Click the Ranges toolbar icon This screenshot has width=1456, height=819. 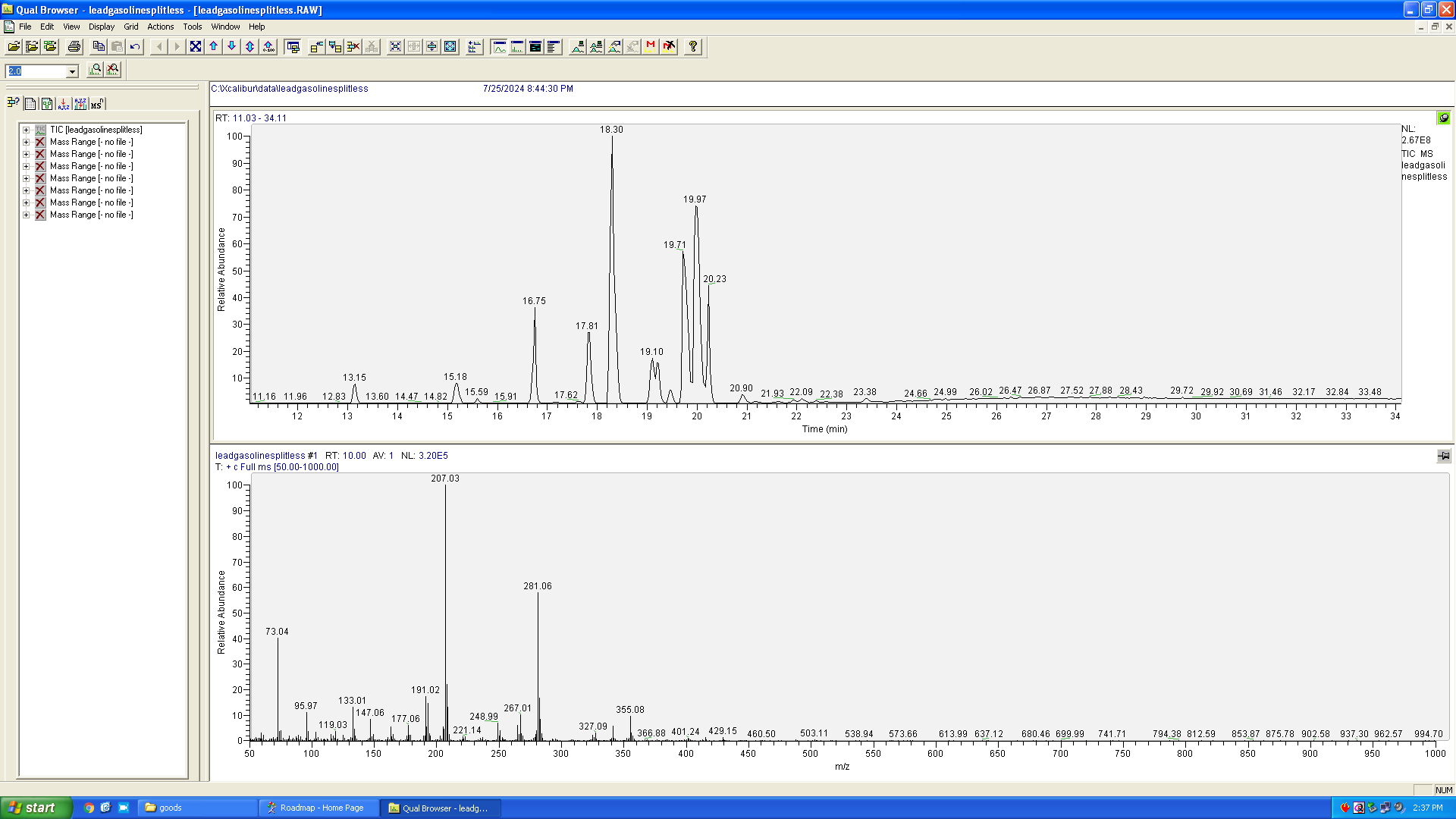(x=475, y=47)
